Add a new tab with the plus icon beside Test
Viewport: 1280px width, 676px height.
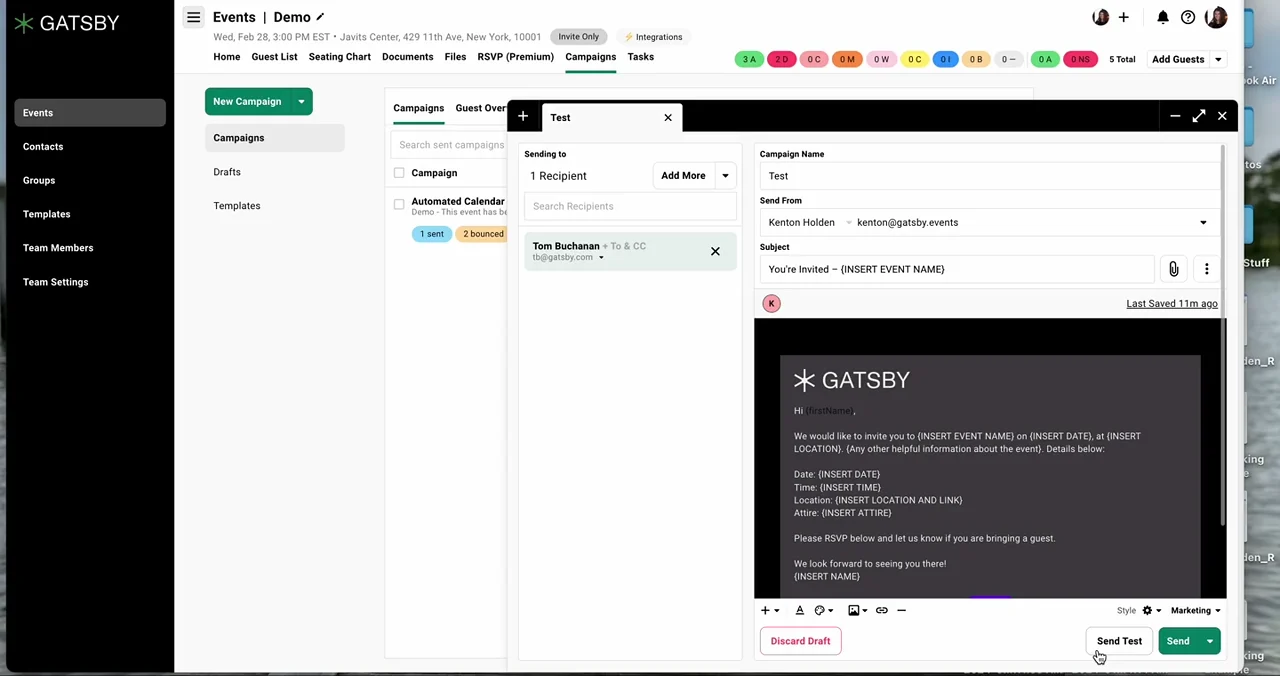point(522,117)
